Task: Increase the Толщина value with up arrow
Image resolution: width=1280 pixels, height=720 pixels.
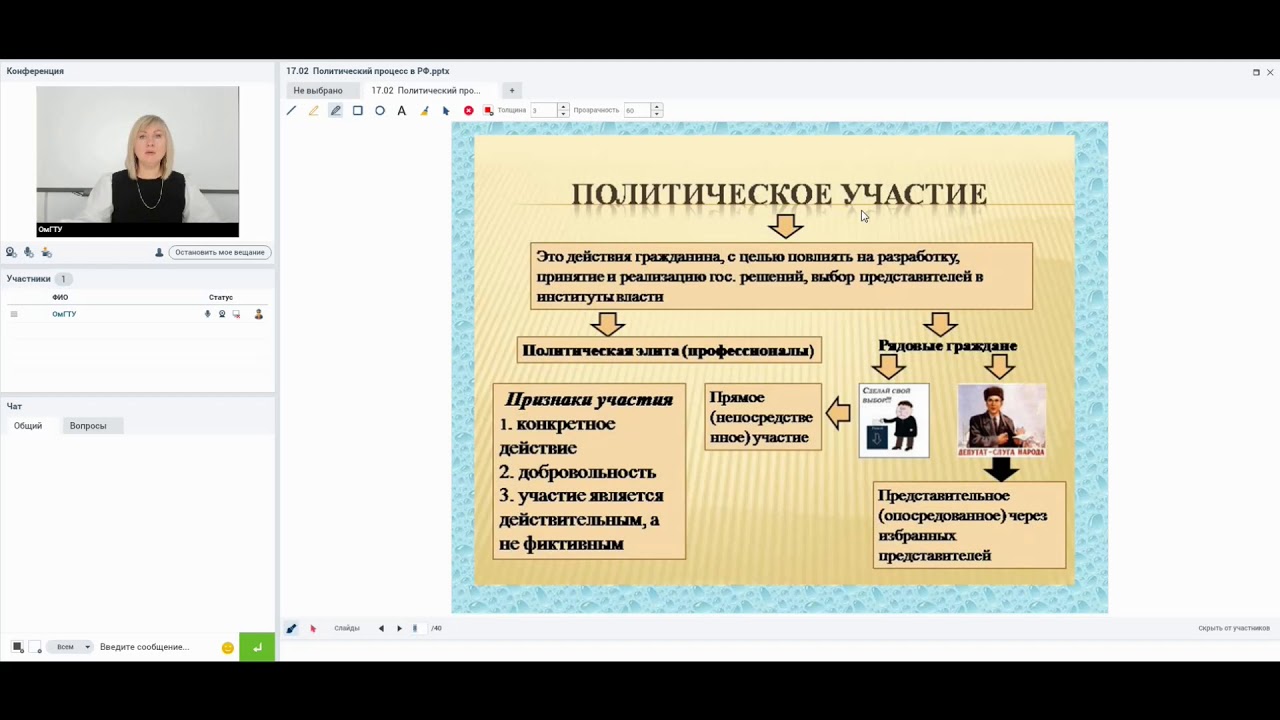Action: pyautogui.click(x=563, y=107)
